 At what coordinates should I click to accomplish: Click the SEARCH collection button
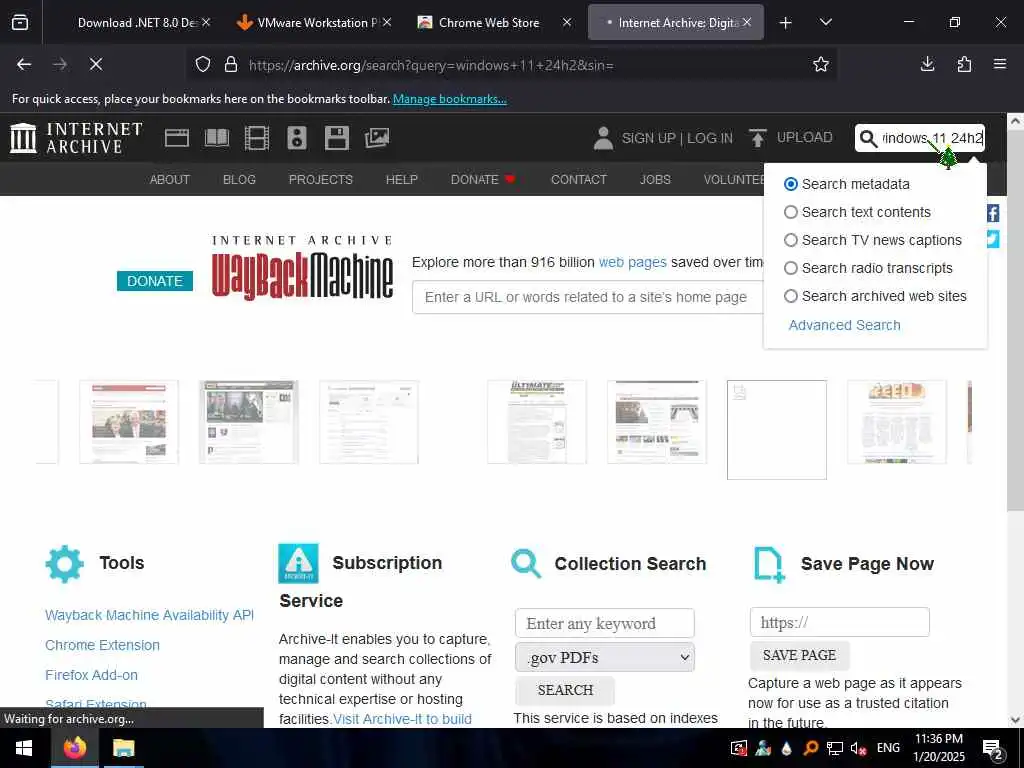point(565,690)
